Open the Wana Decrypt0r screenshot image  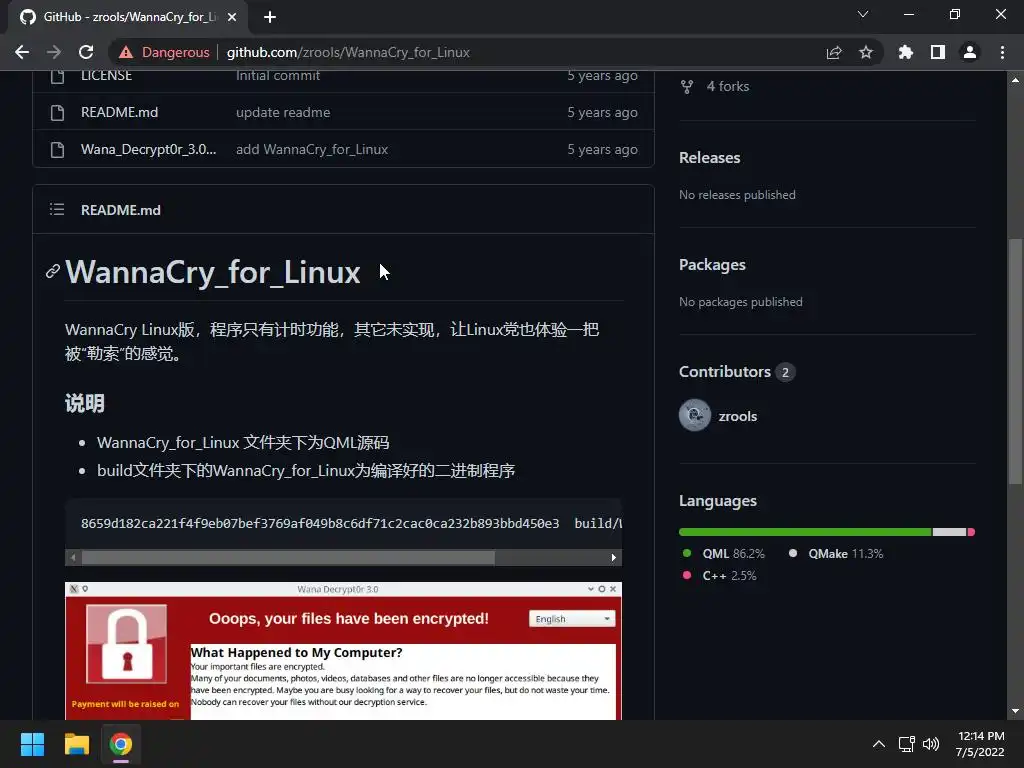point(344,651)
